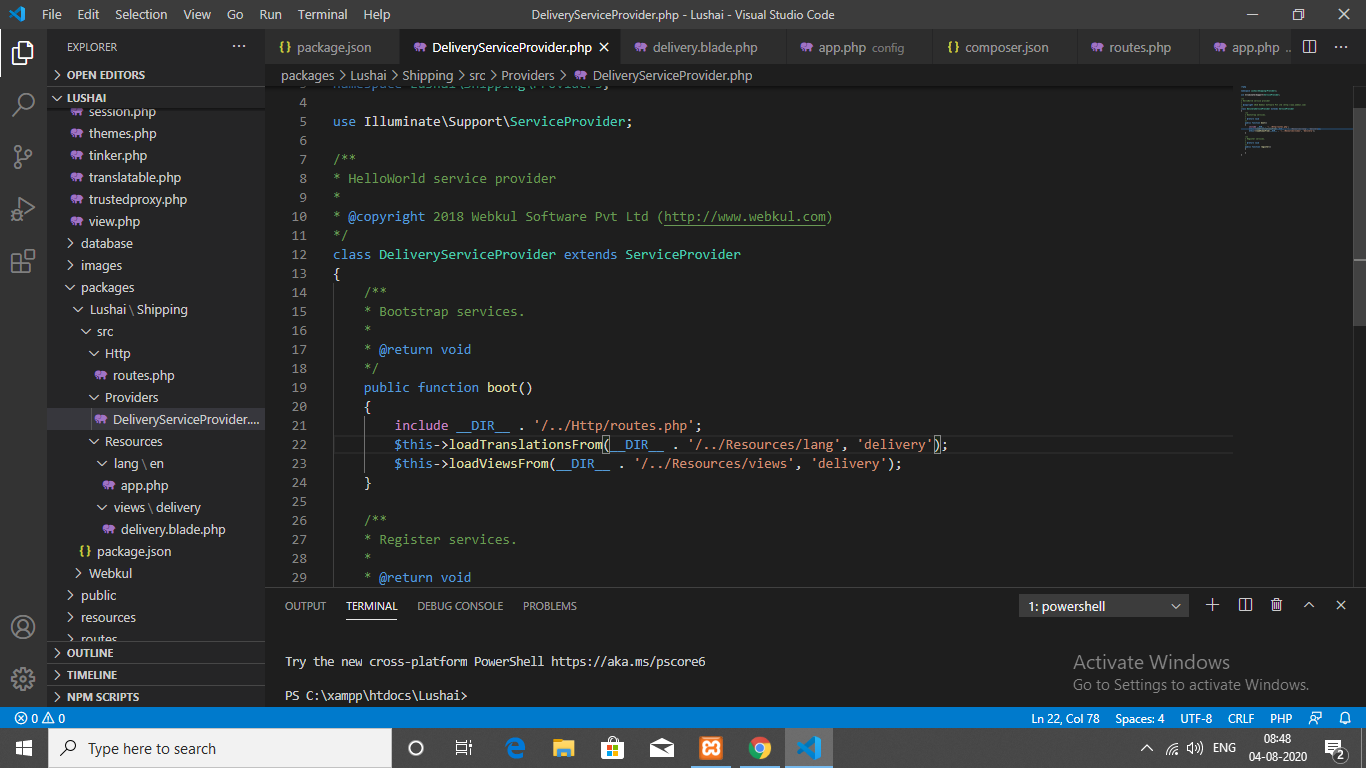Open the Terminal menu
The width and height of the screenshot is (1366, 768).
point(323,15)
